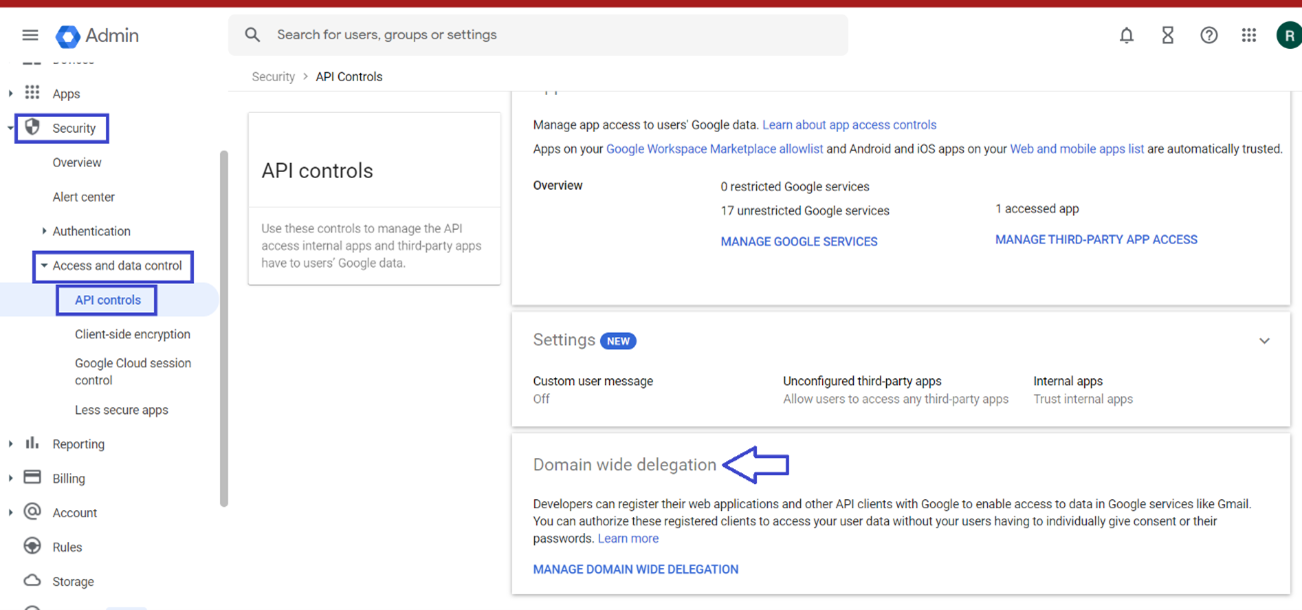
Task: Collapse the Access and data control section
Action: 44,266
